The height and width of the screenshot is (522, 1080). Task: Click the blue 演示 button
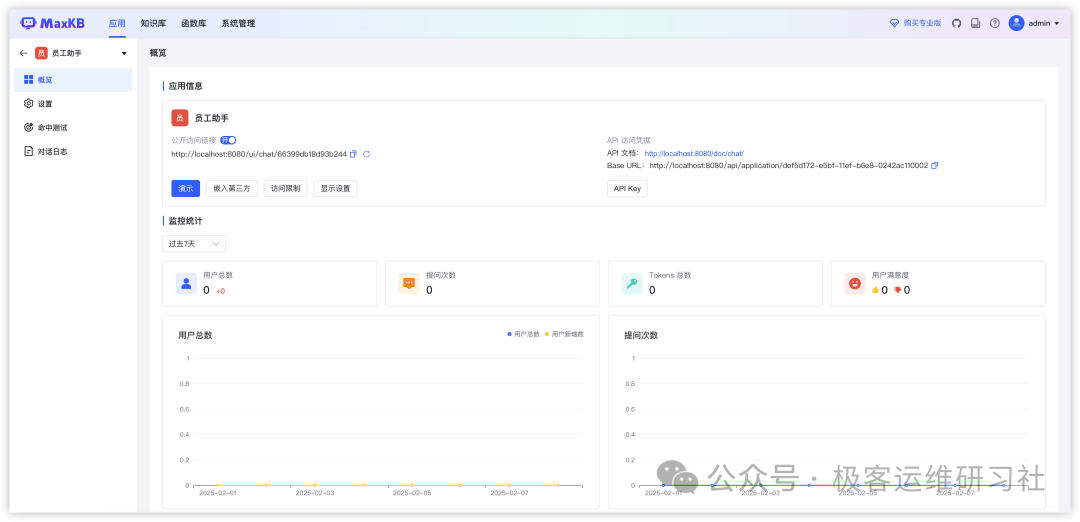(x=185, y=188)
